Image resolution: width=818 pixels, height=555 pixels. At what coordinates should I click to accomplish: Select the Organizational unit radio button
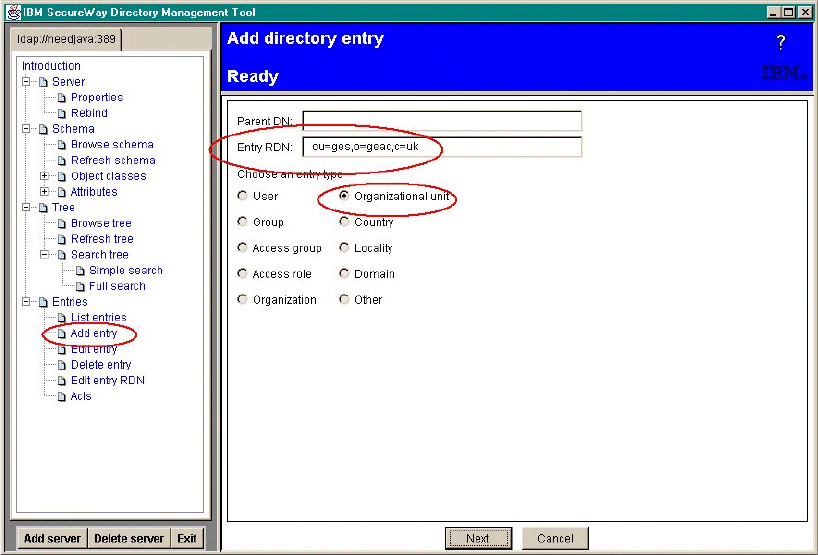coord(344,196)
